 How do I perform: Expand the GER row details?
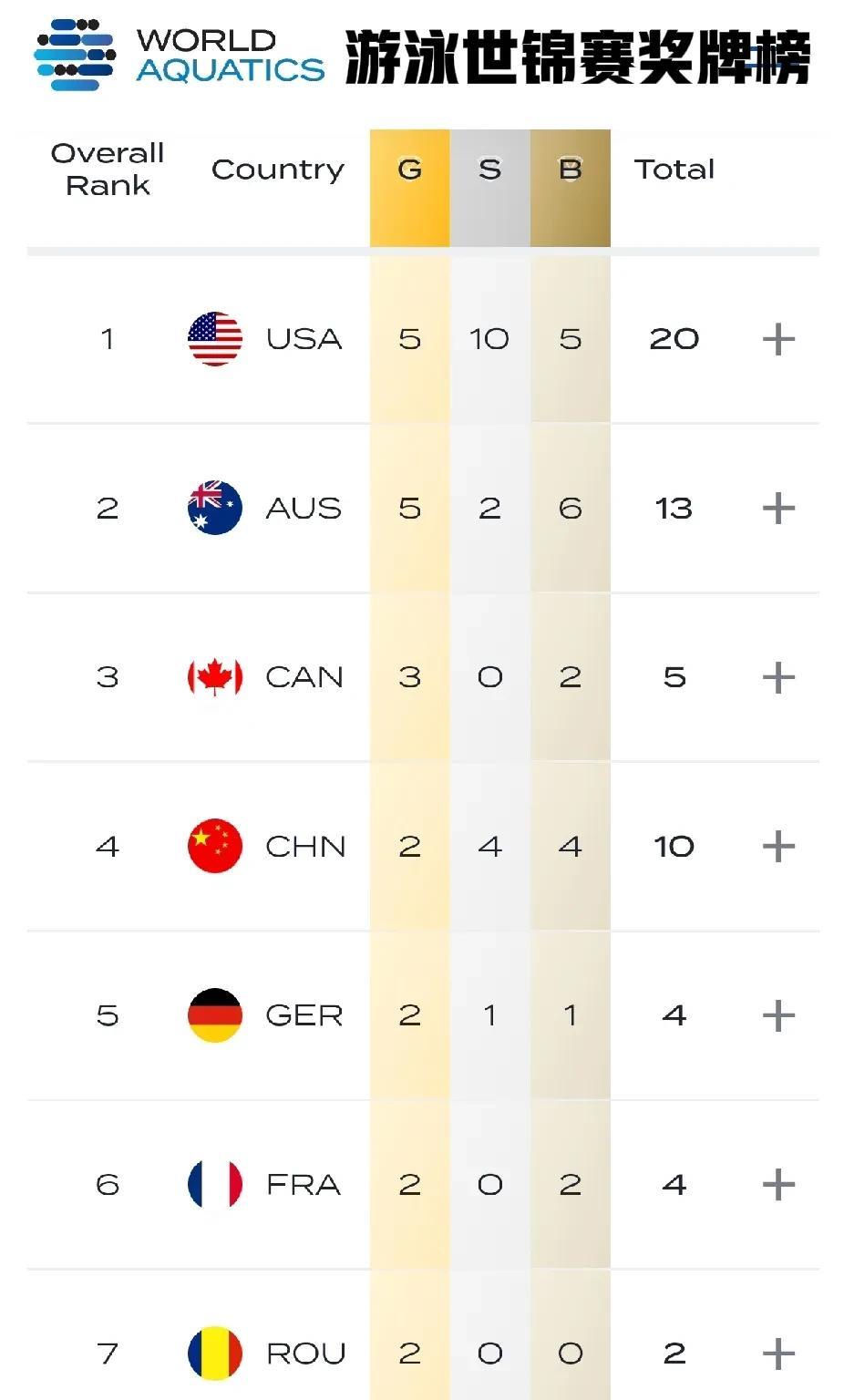click(x=778, y=1015)
